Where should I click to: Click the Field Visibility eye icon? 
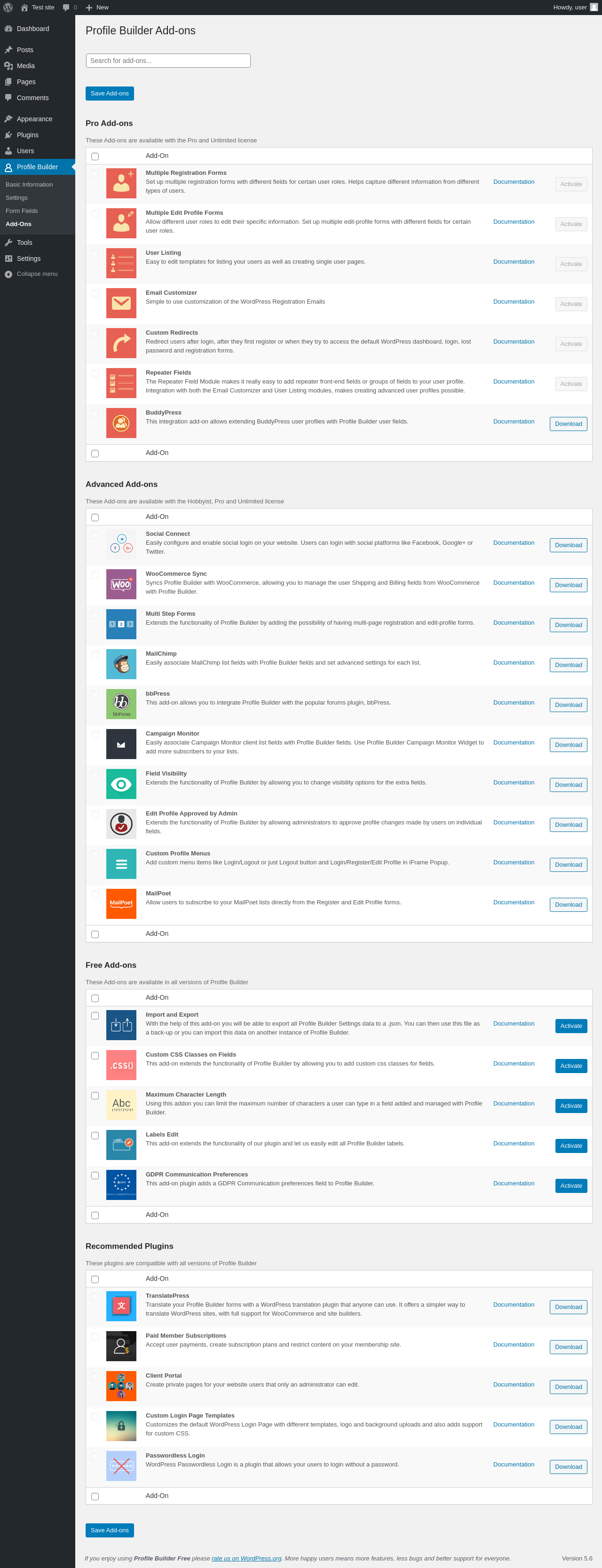(x=121, y=784)
